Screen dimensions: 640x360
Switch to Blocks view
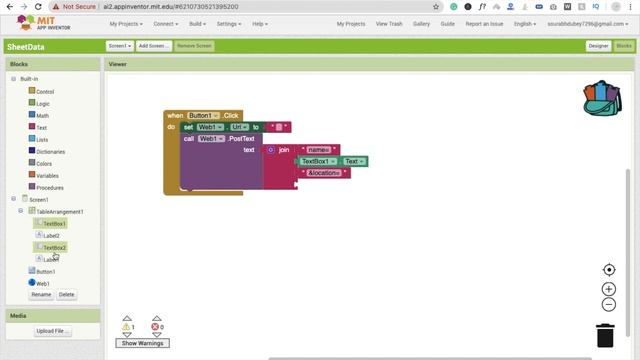coord(624,46)
